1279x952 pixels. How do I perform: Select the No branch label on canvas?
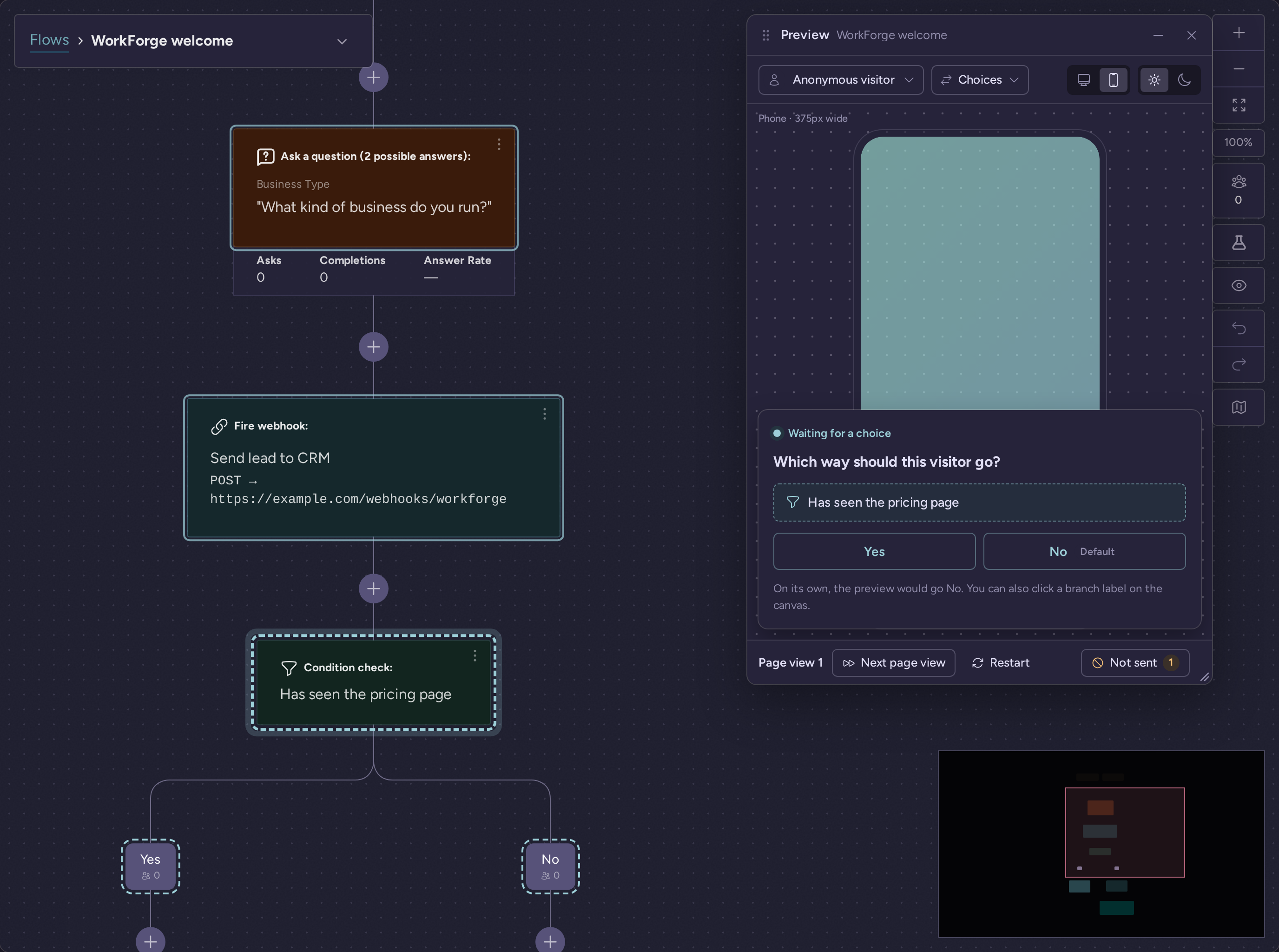click(550, 866)
